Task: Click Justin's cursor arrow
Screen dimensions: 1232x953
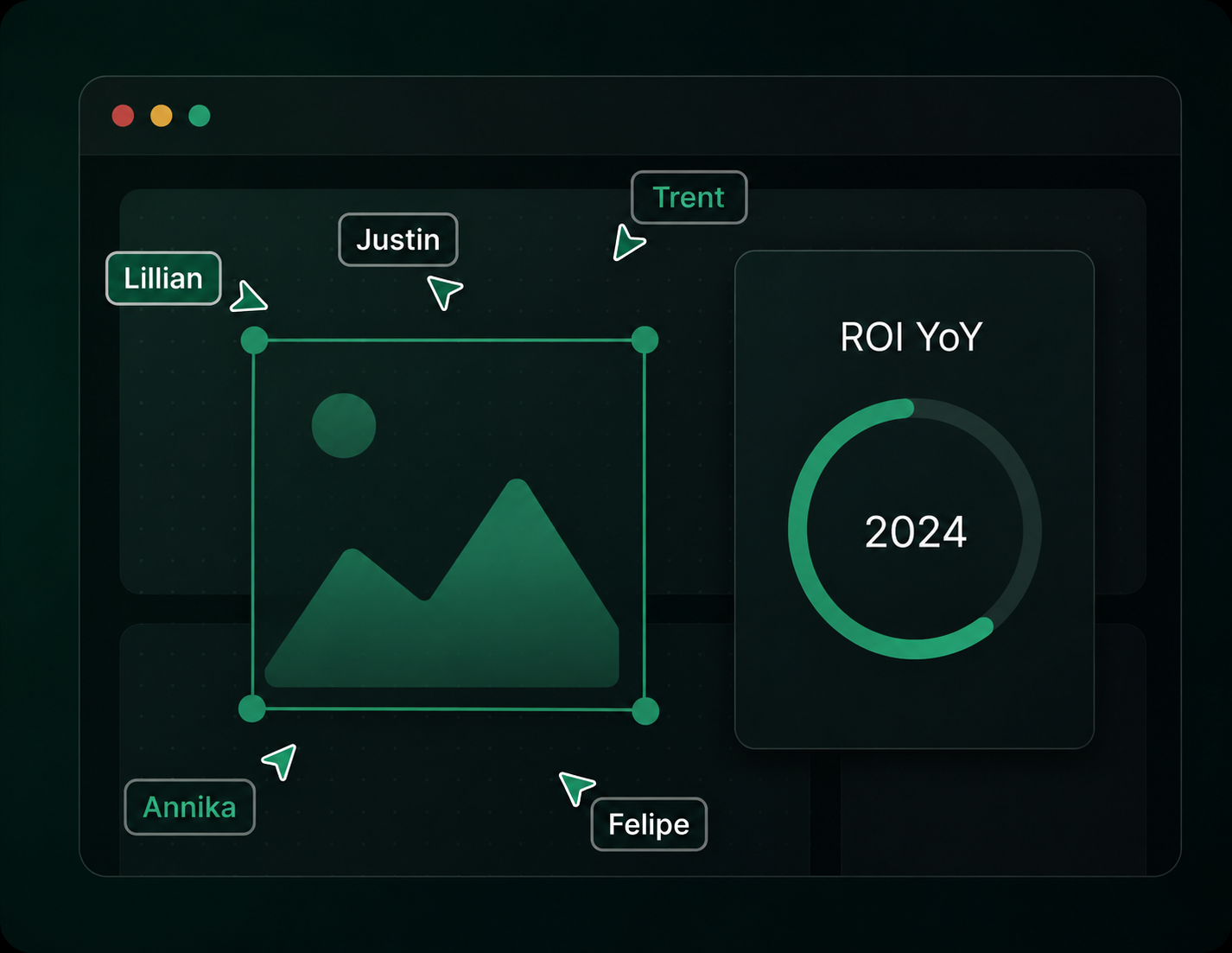Action: [444, 292]
